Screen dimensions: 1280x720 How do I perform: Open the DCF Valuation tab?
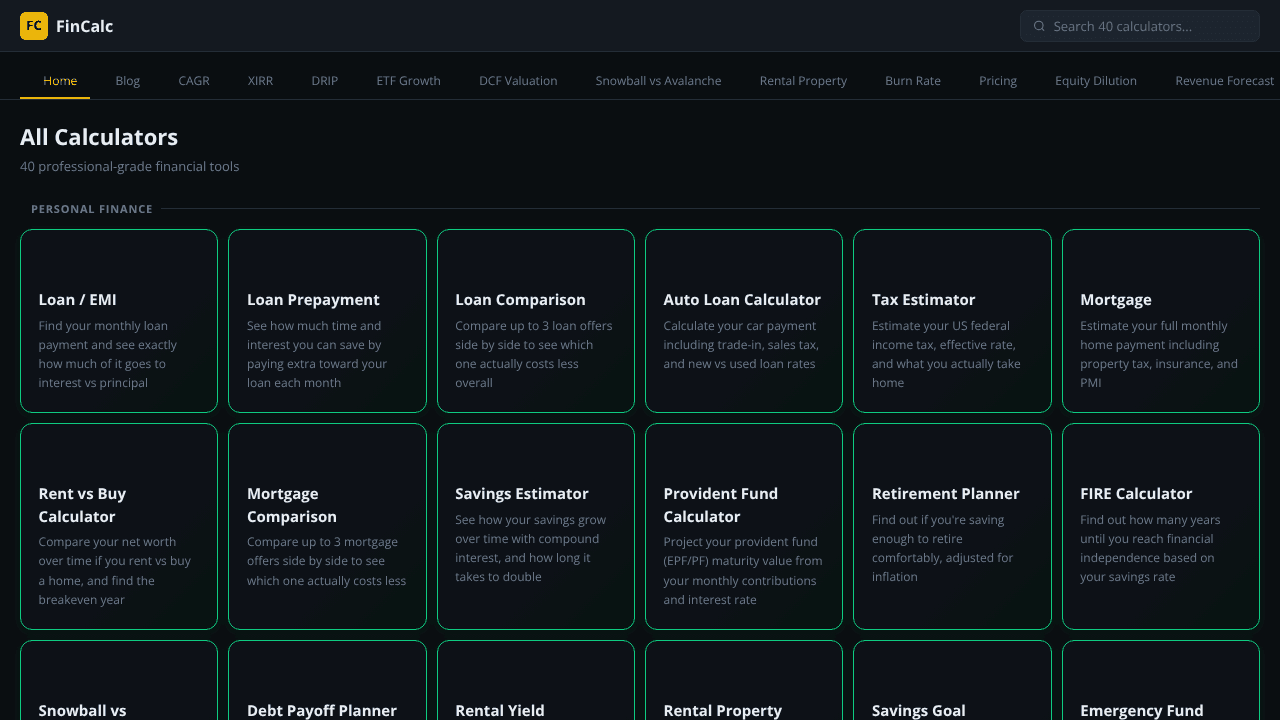[518, 80]
